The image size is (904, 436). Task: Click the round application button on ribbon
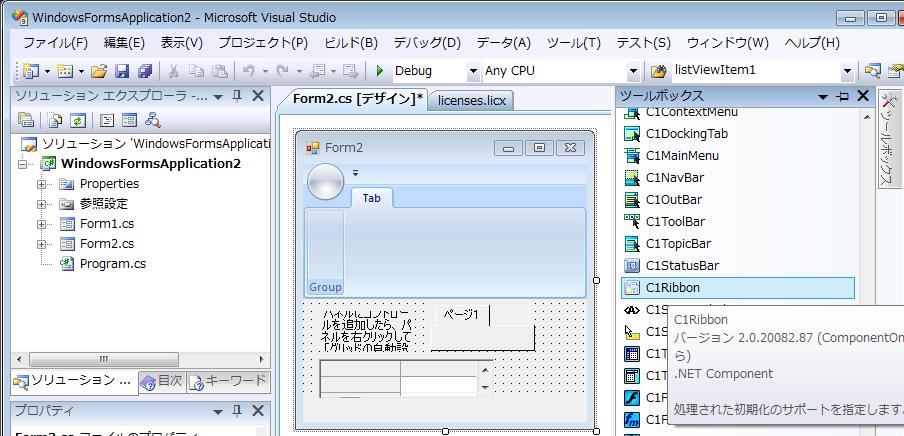point(325,181)
